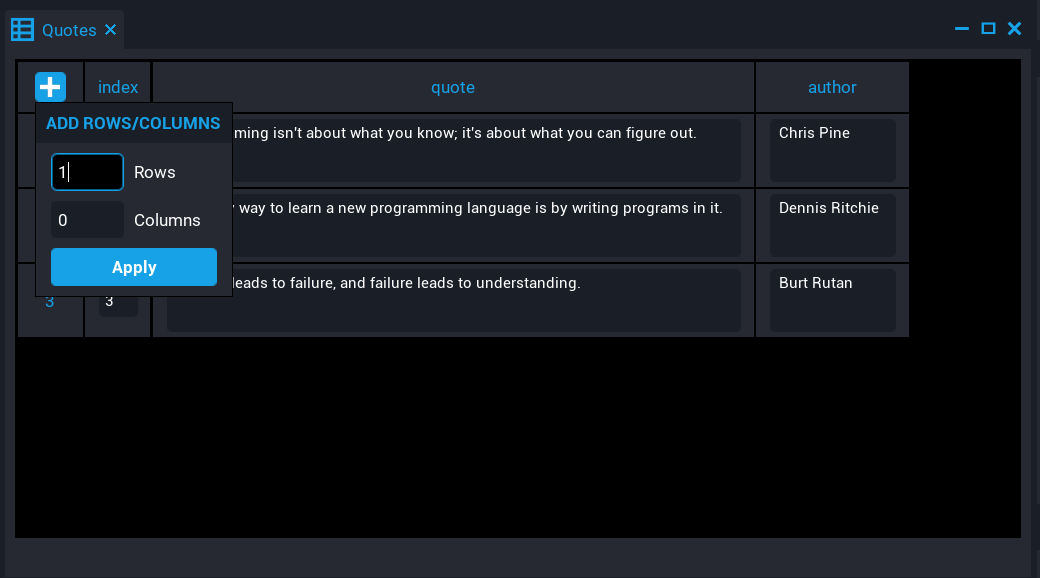The width and height of the screenshot is (1040, 578).
Task: Close the window with the top-right X
Action: click(1014, 29)
